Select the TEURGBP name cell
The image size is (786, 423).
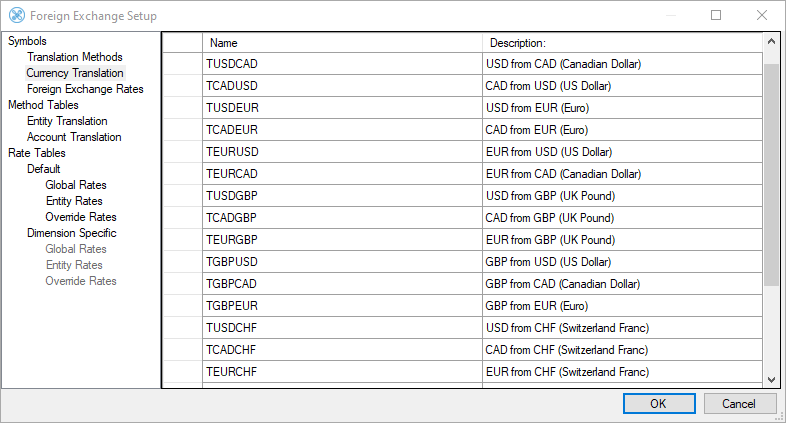[342, 240]
